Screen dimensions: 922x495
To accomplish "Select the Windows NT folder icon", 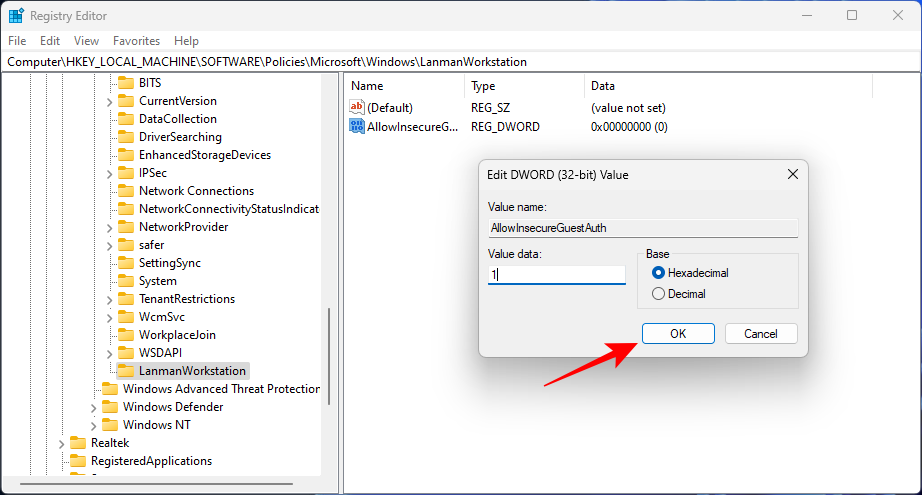I will [110, 425].
